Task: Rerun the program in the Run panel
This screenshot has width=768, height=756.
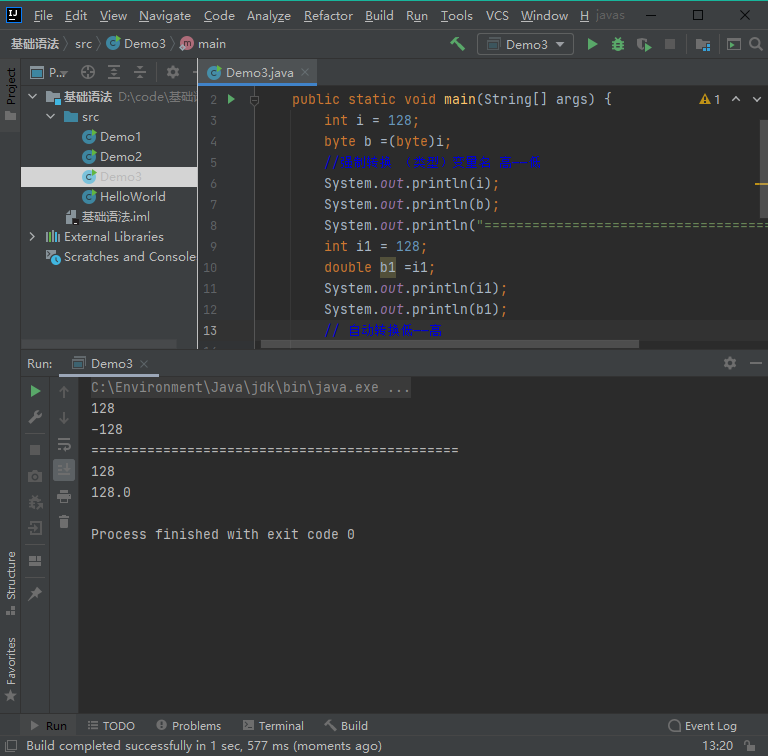Action: click(x=35, y=391)
